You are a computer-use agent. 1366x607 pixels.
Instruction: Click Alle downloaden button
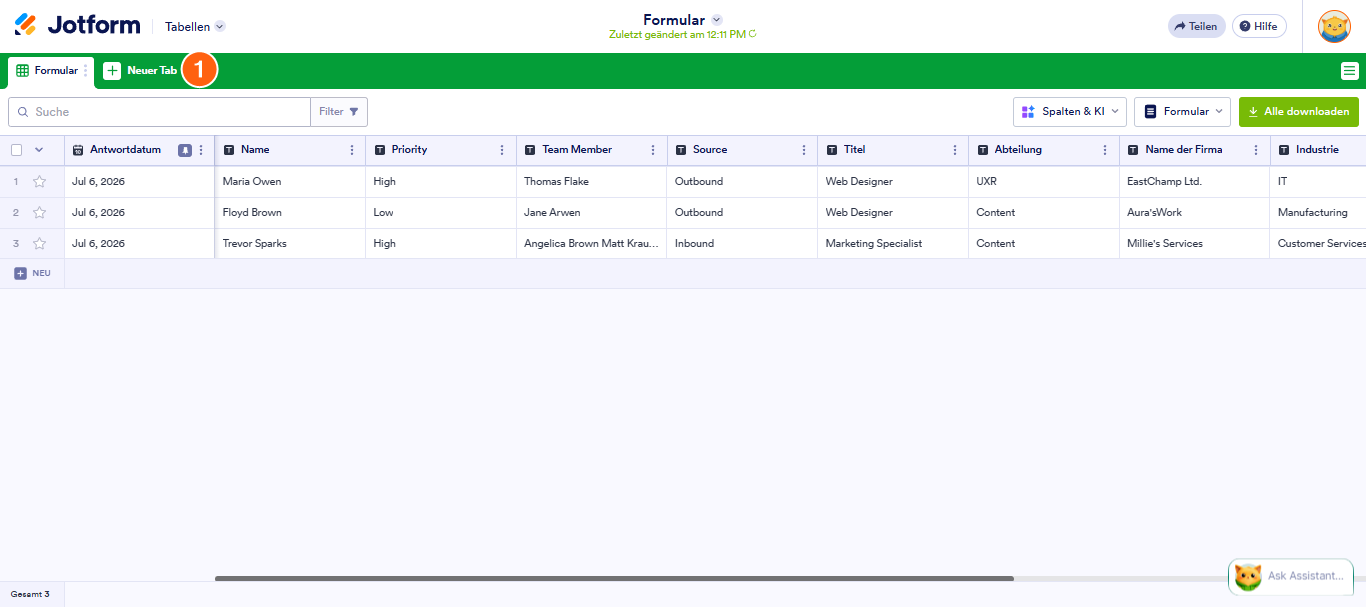(1299, 112)
